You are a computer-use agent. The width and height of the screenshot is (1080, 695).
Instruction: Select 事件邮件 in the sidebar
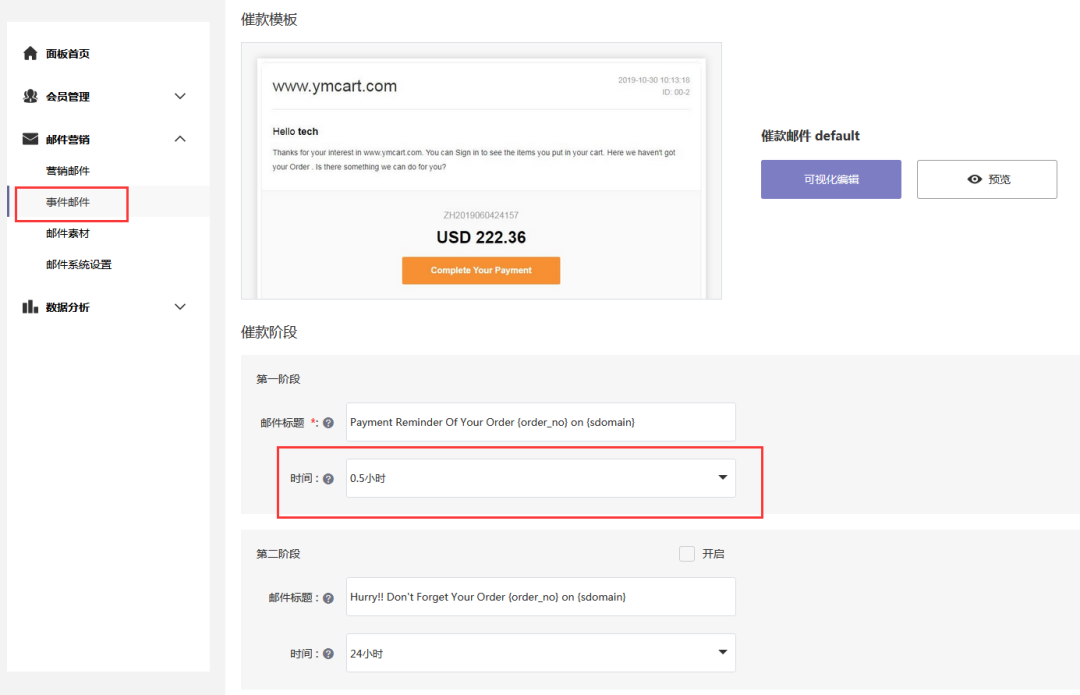[x=68, y=203]
